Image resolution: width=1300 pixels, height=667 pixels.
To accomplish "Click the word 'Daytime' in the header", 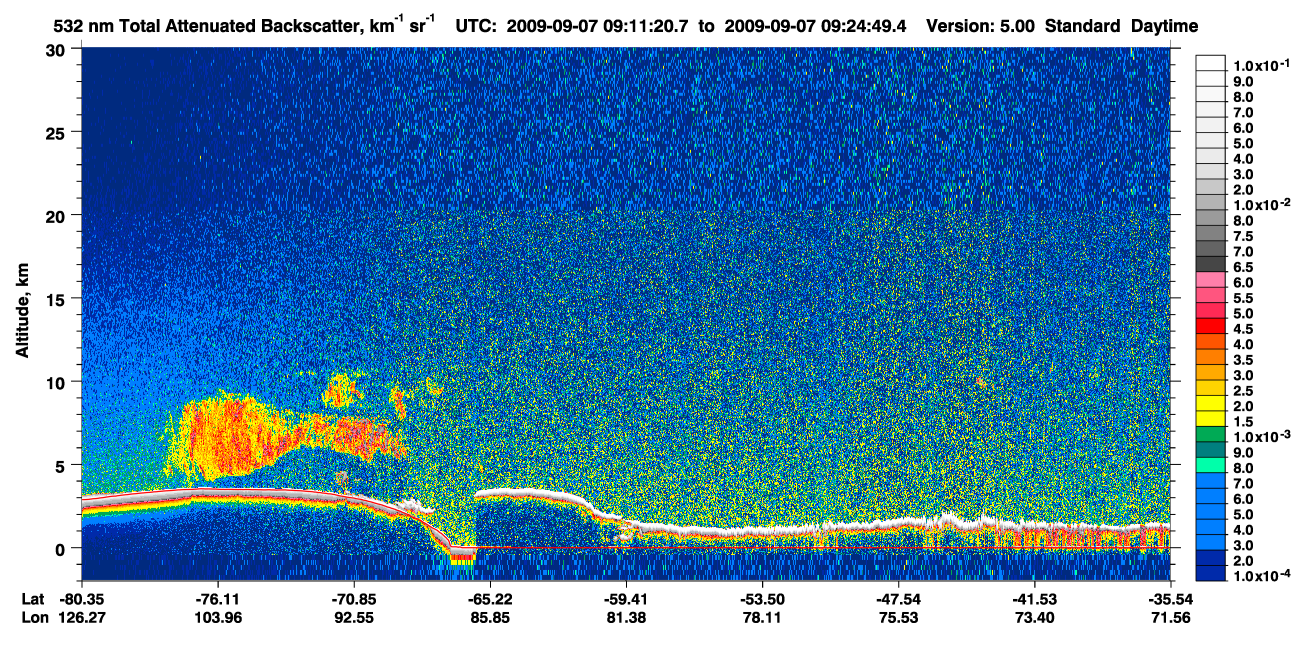I will [x=1164, y=26].
